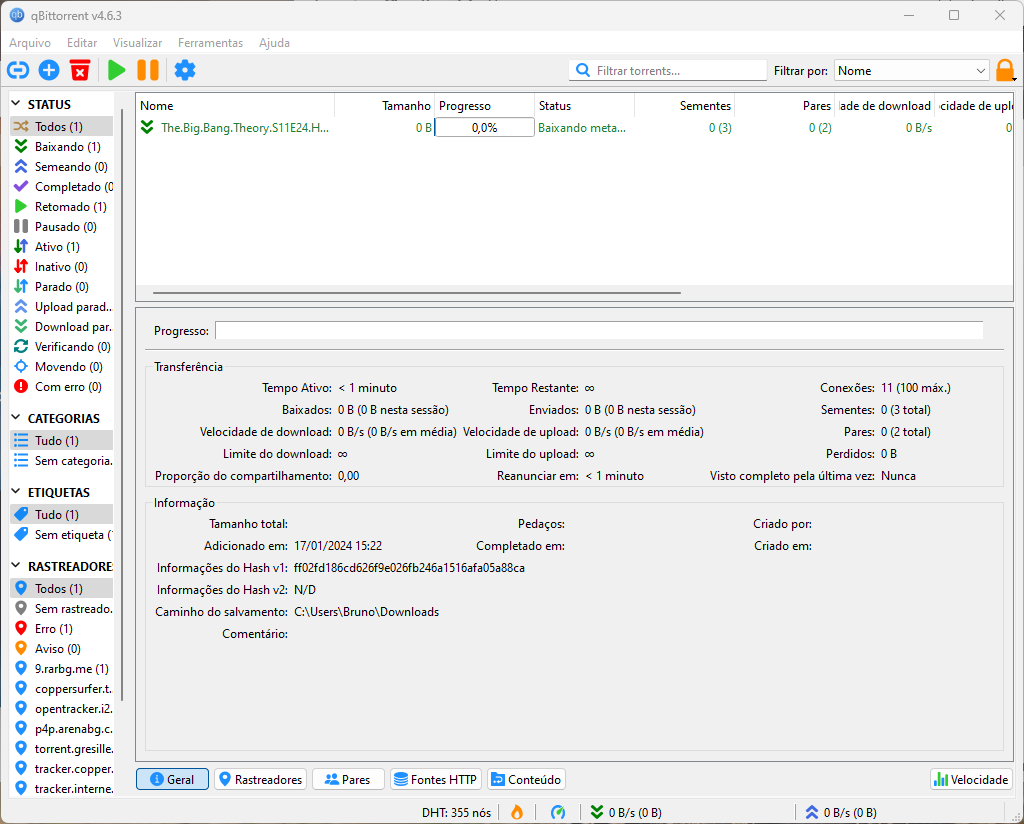
Task: Click upload speed indicator in status bar
Action: pos(840,812)
